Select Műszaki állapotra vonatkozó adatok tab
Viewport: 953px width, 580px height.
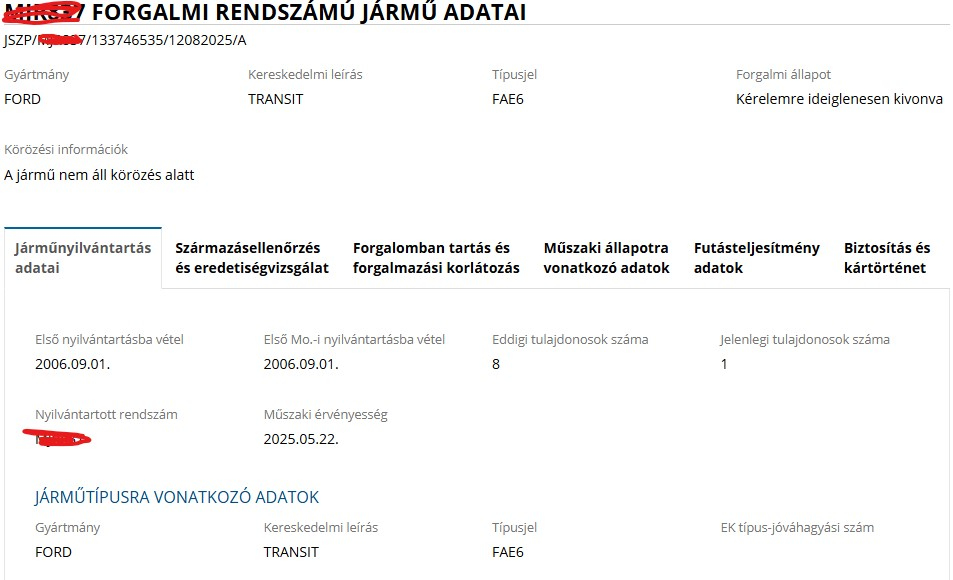click(606, 258)
